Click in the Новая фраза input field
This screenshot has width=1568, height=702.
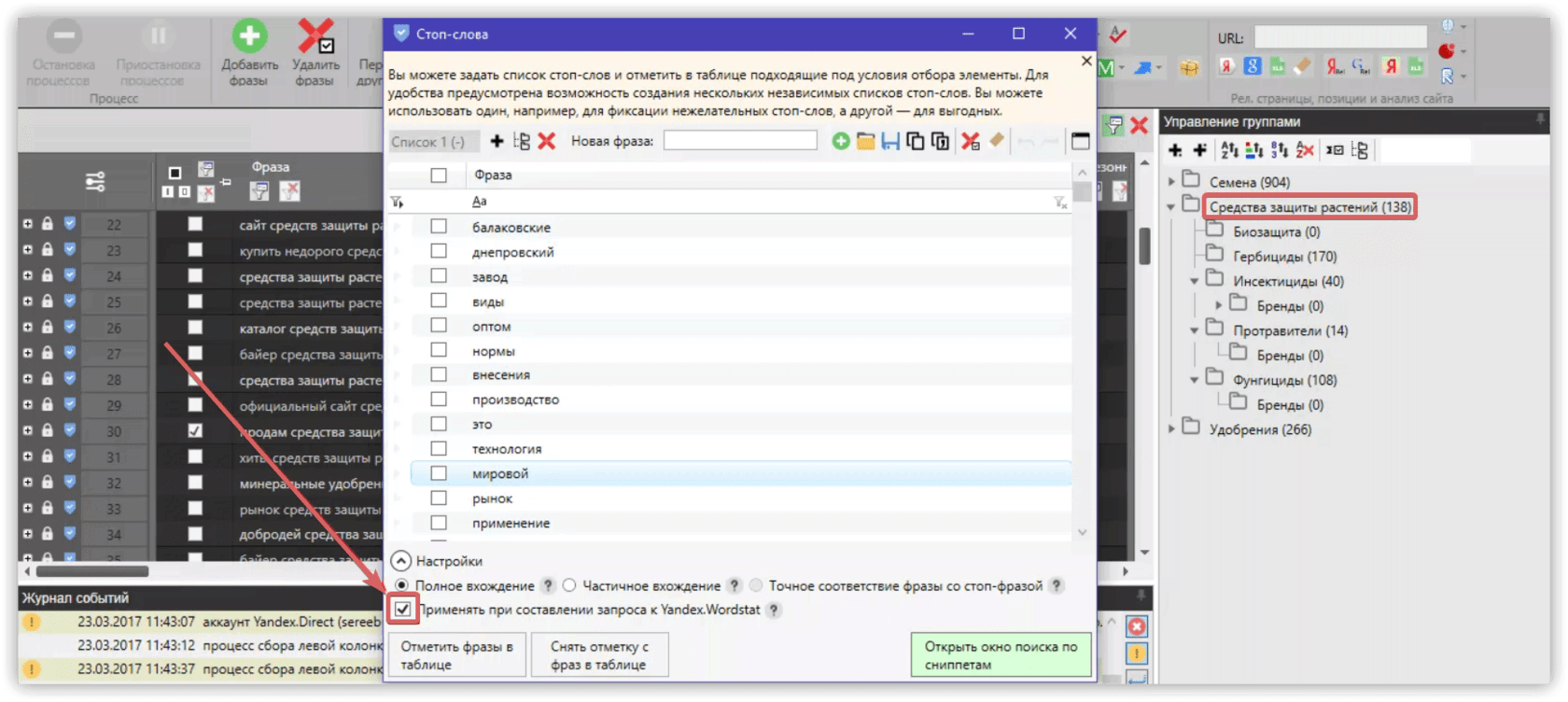pos(740,141)
